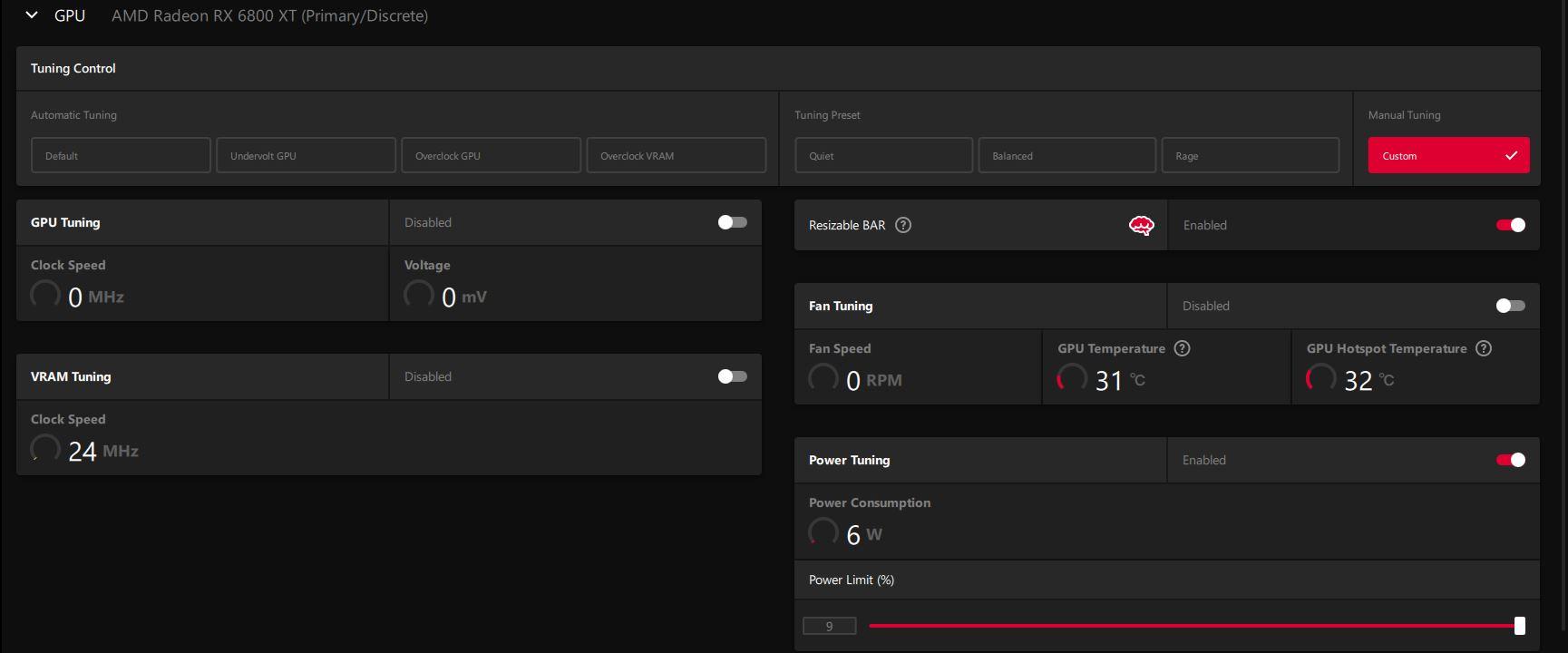Image resolution: width=1568 pixels, height=653 pixels.
Task: Click the AMD Radeon RX 6800 XT label
Action: coord(269,15)
